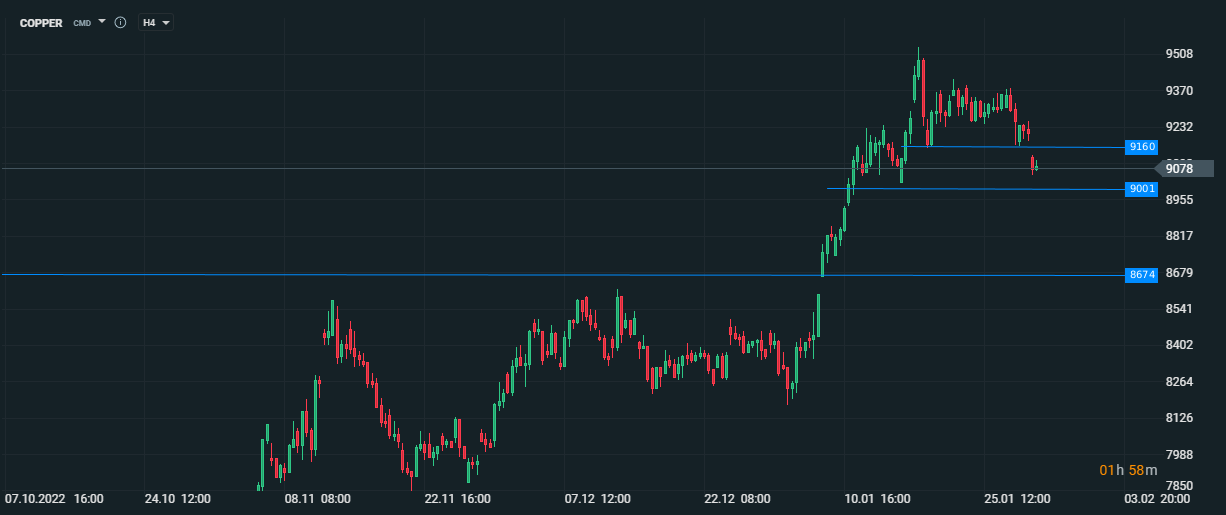Click the 01h 58m candle countdown timer
The height and width of the screenshot is (515, 1226).
1128,470
